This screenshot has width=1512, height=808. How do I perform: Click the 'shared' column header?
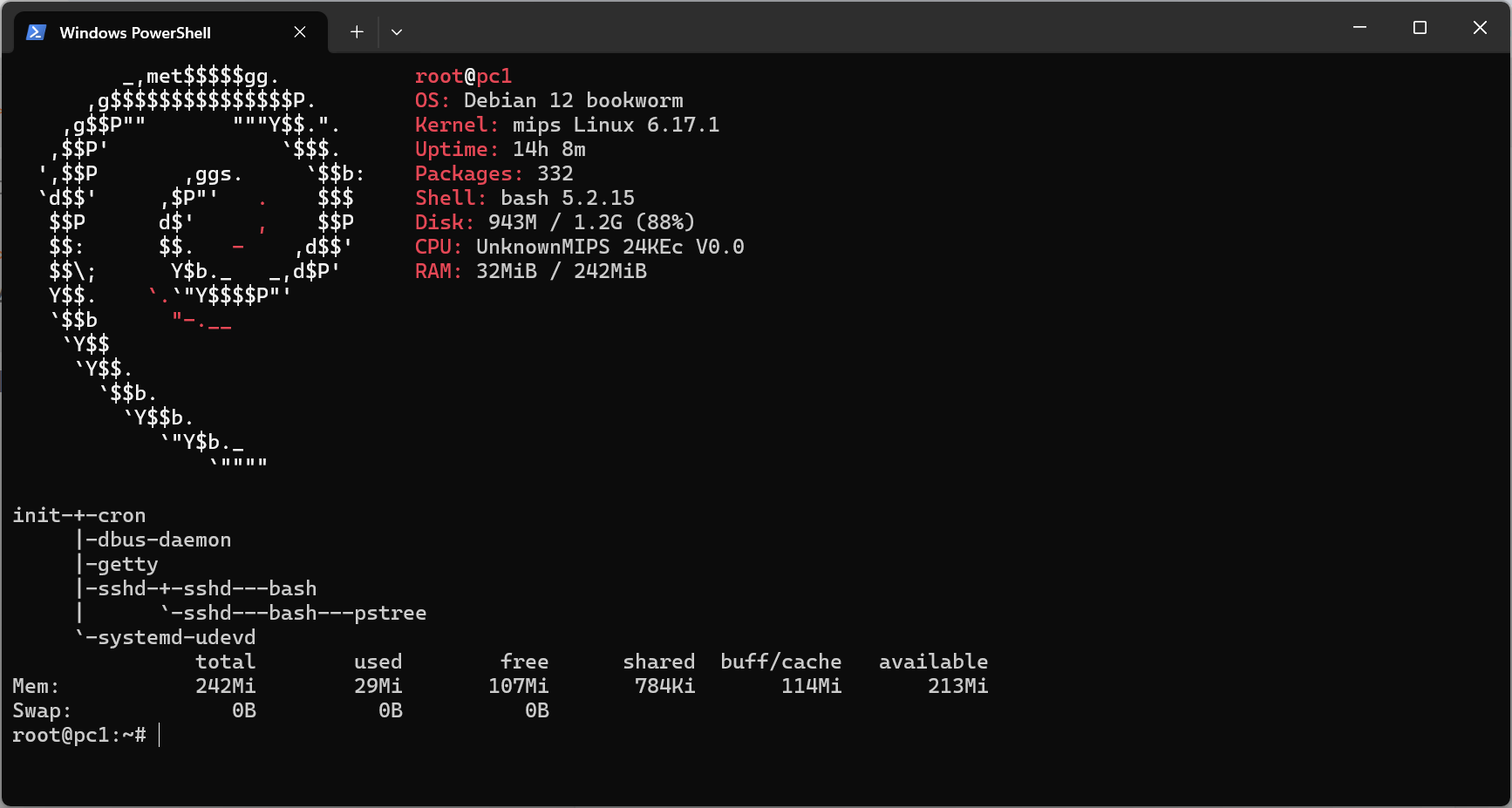pyautogui.click(x=659, y=662)
